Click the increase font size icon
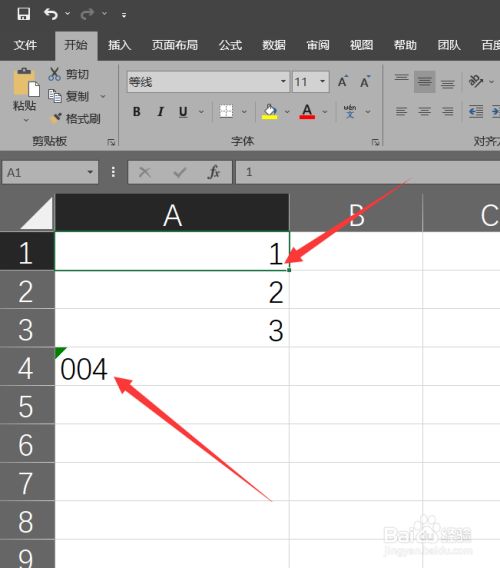 tap(343, 82)
